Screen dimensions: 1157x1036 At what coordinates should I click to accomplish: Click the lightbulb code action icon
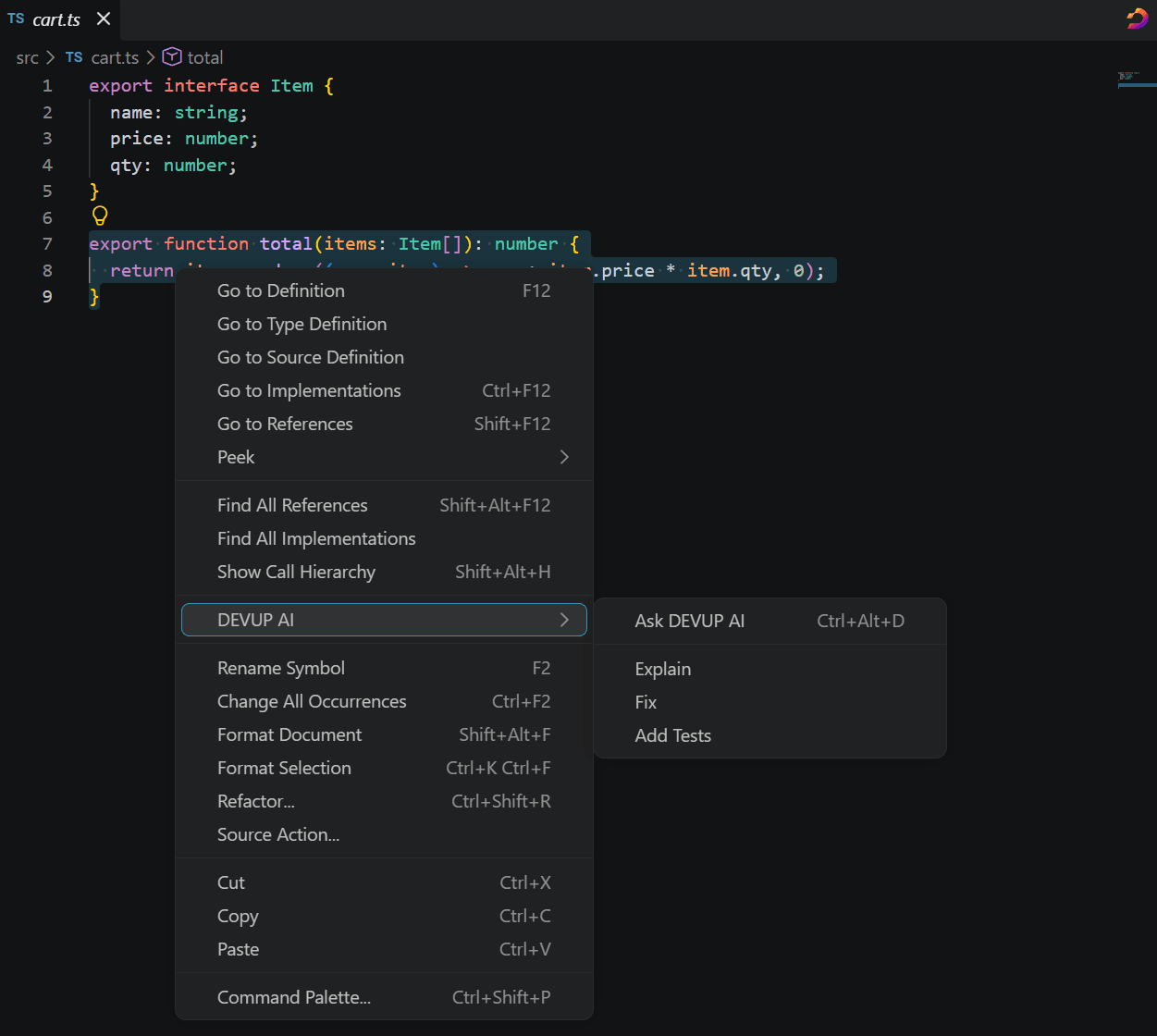pos(100,216)
